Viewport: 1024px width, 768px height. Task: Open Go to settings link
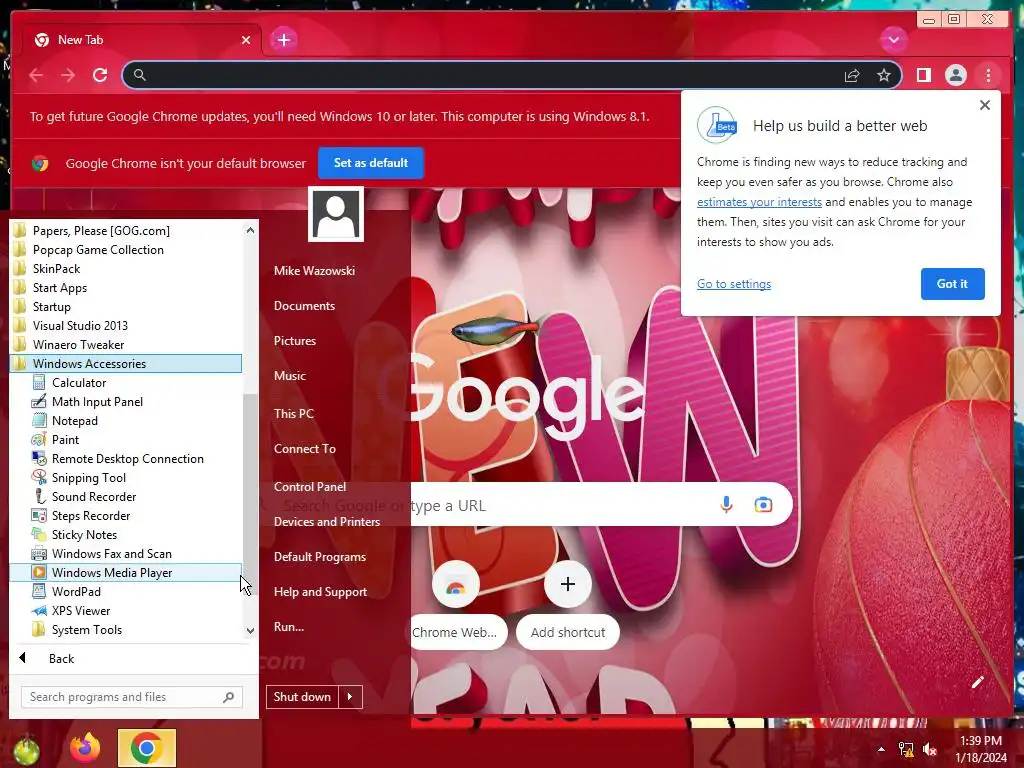tap(733, 284)
